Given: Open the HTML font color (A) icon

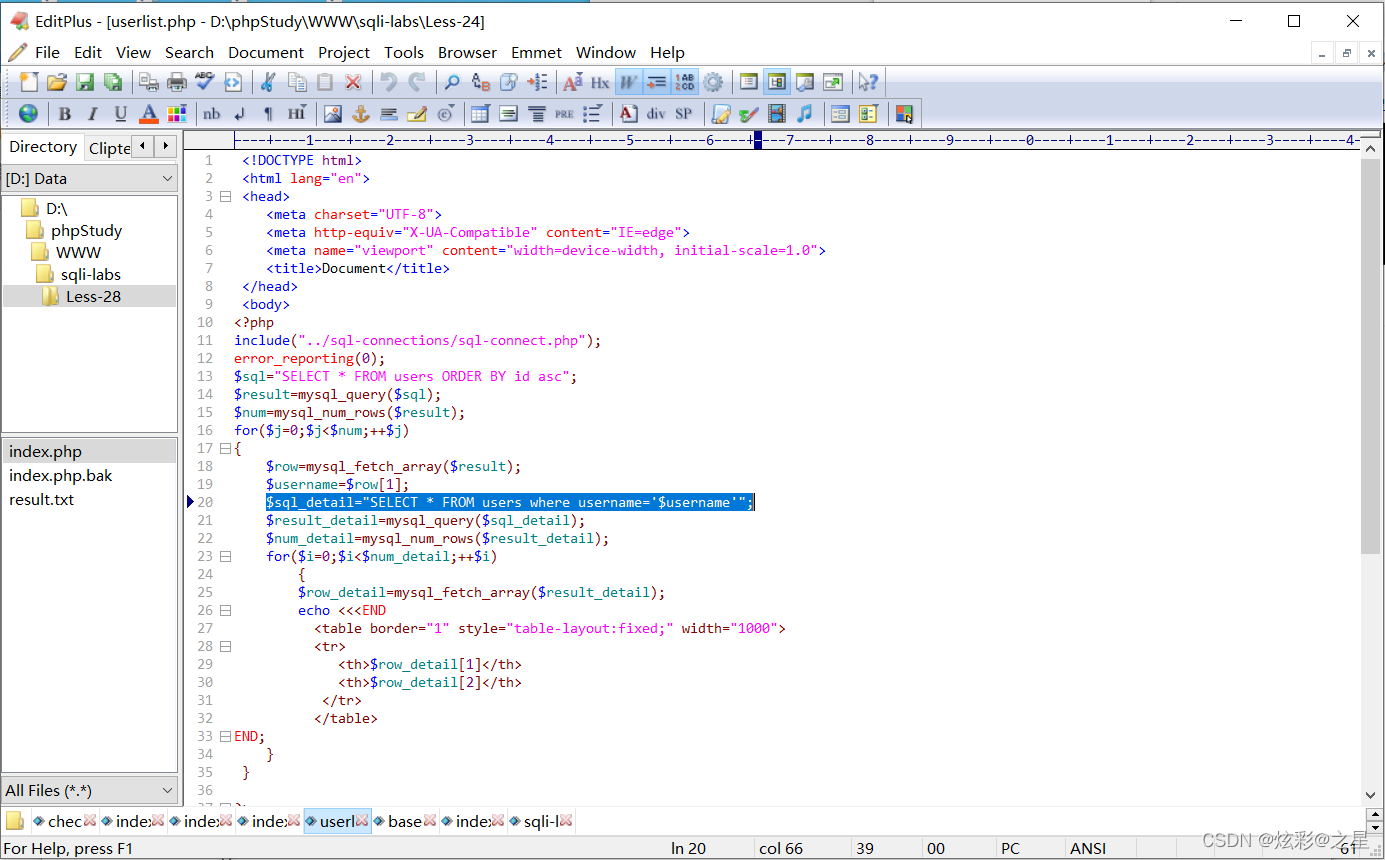Looking at the screenshot, I should click(x=149, y=113).
